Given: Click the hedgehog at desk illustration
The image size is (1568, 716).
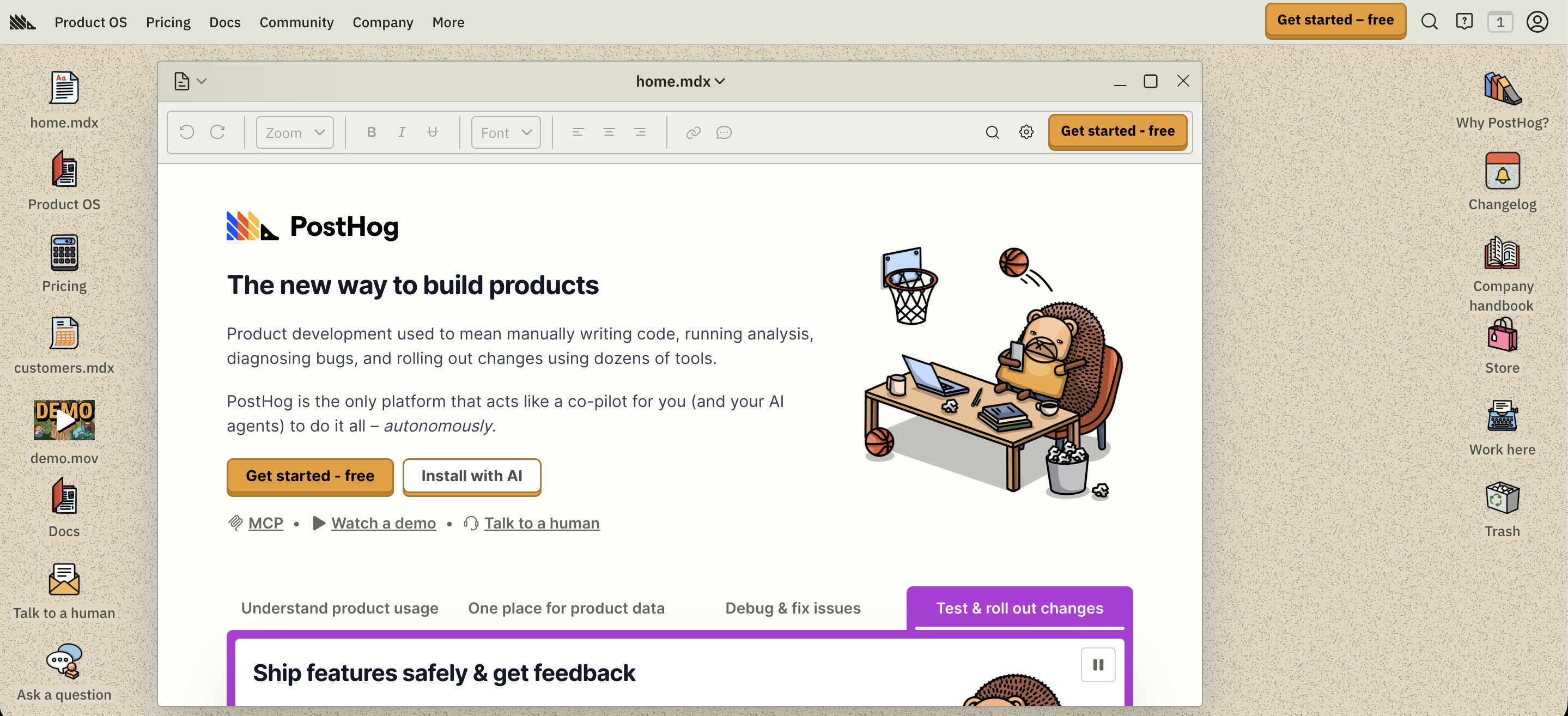Looking at the screenshot, I should coord(993,373).
